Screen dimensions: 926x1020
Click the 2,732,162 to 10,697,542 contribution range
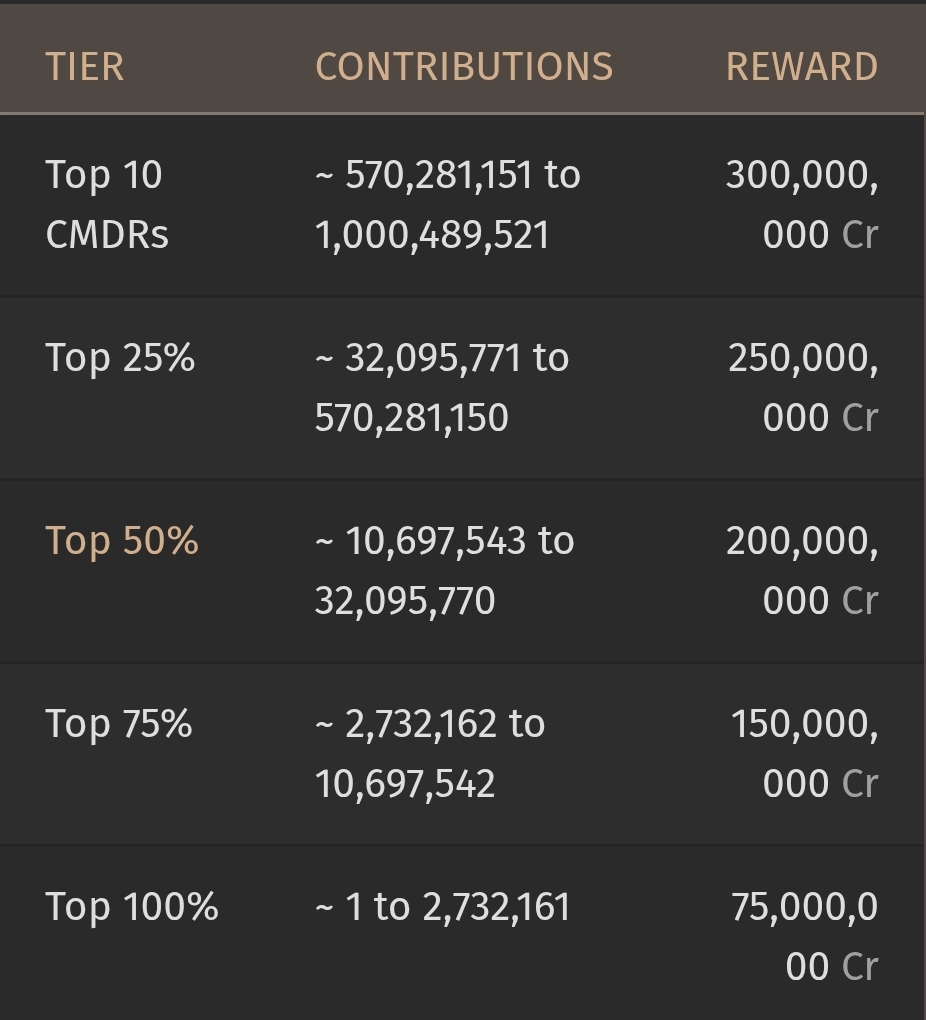430,753
